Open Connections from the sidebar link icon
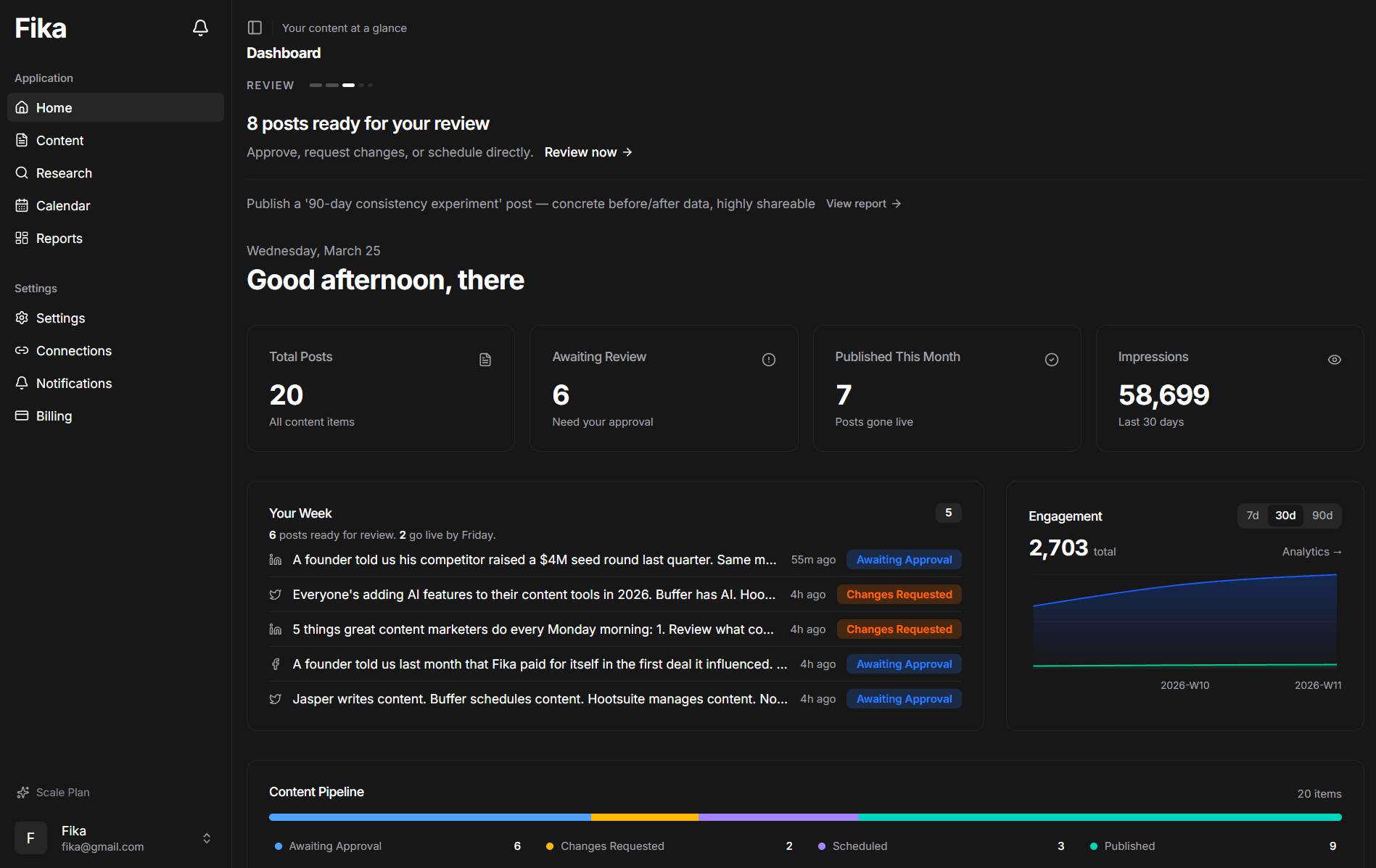Viewport: 1376px width, 868px height. (x=22, y=350)
